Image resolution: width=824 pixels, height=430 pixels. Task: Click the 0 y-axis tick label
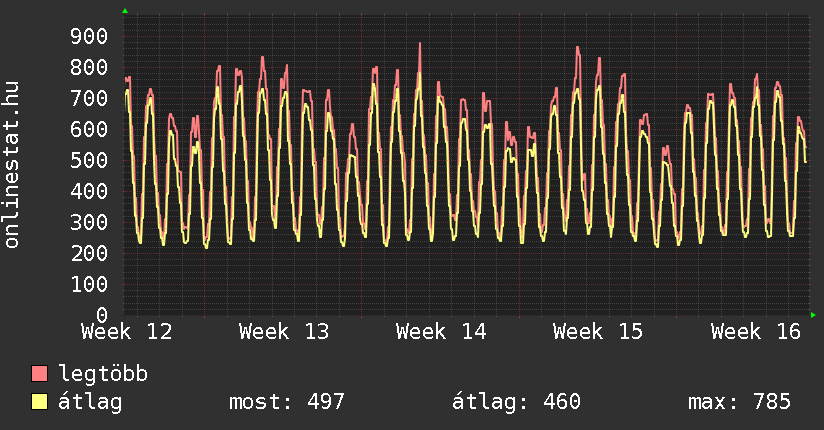click(101, 315)
